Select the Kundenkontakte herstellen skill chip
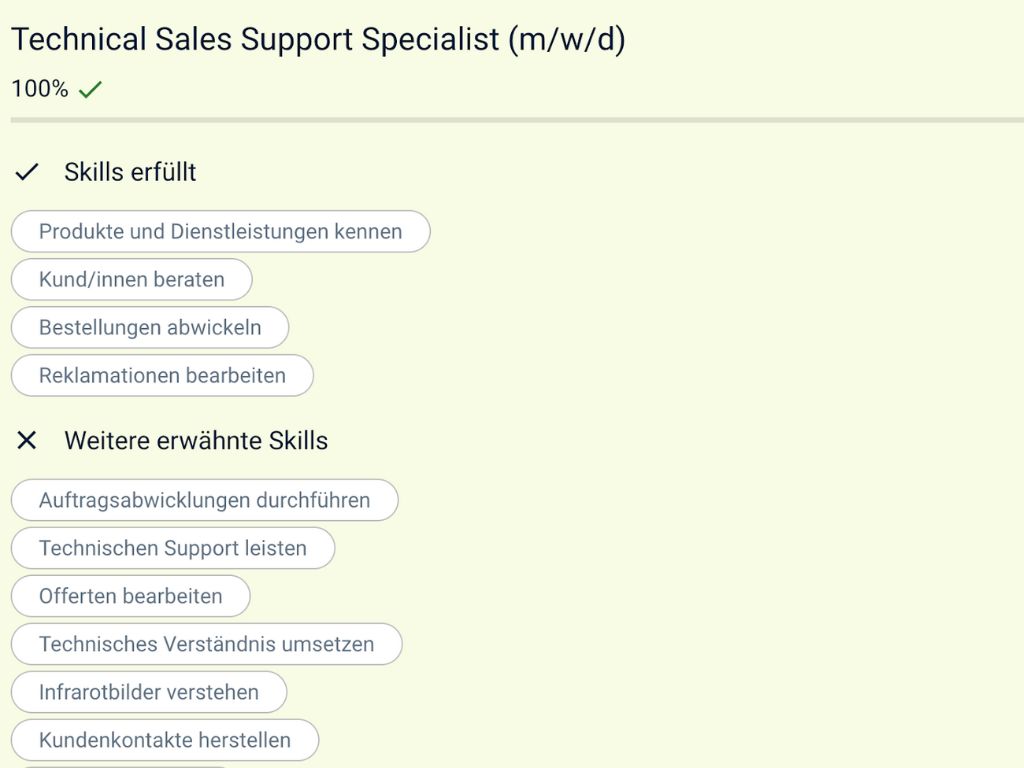This screenshot has height=768, width=1024. (165, 740)
